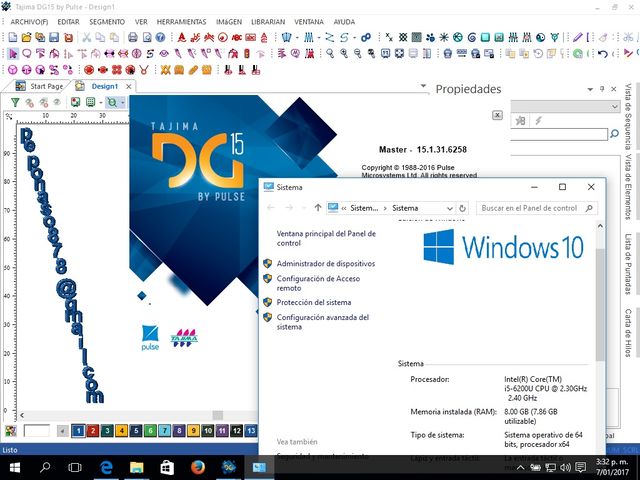Open the Lista de Puntadas side tab
640x480 pixels.
(x=628, y=264)
